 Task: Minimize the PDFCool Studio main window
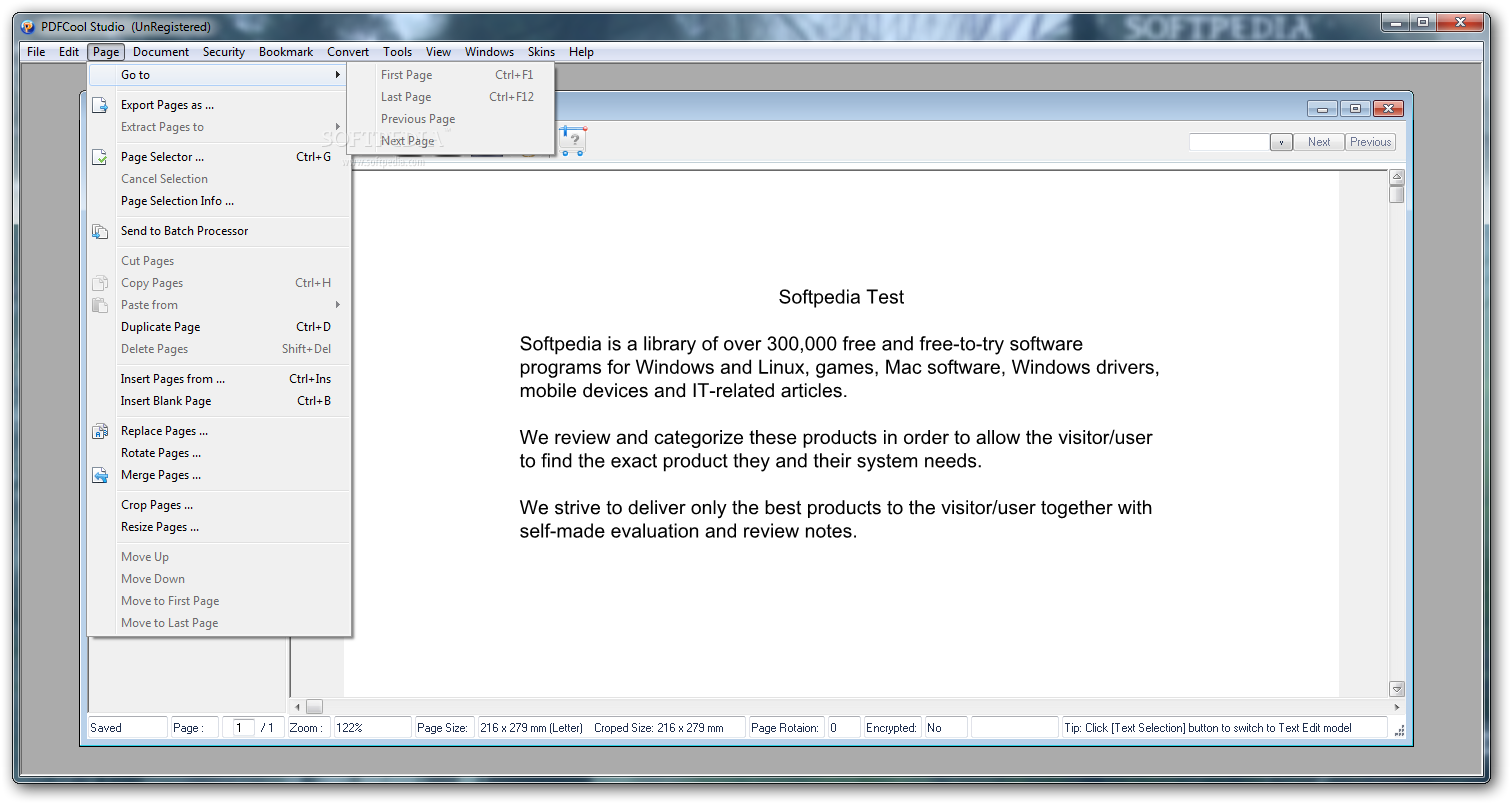(x=1395, y=22)
